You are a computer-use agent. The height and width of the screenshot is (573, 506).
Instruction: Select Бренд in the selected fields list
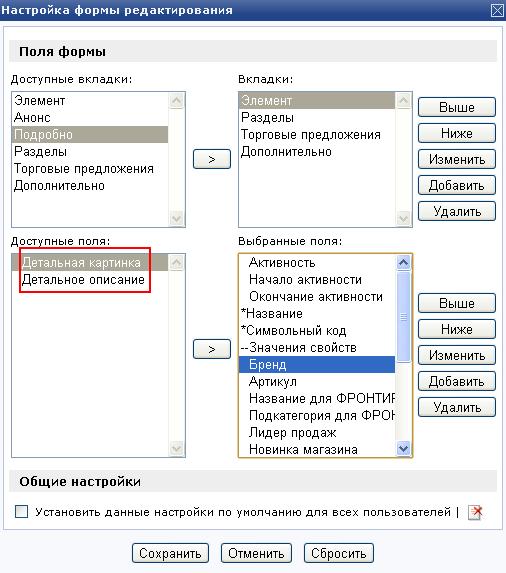pos(317,364)
